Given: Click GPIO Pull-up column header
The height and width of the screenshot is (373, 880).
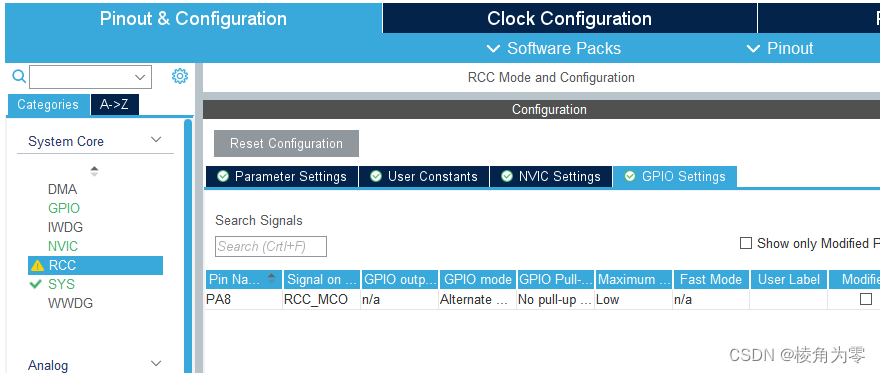Looking at the screenshot, I should coord(556,279).
